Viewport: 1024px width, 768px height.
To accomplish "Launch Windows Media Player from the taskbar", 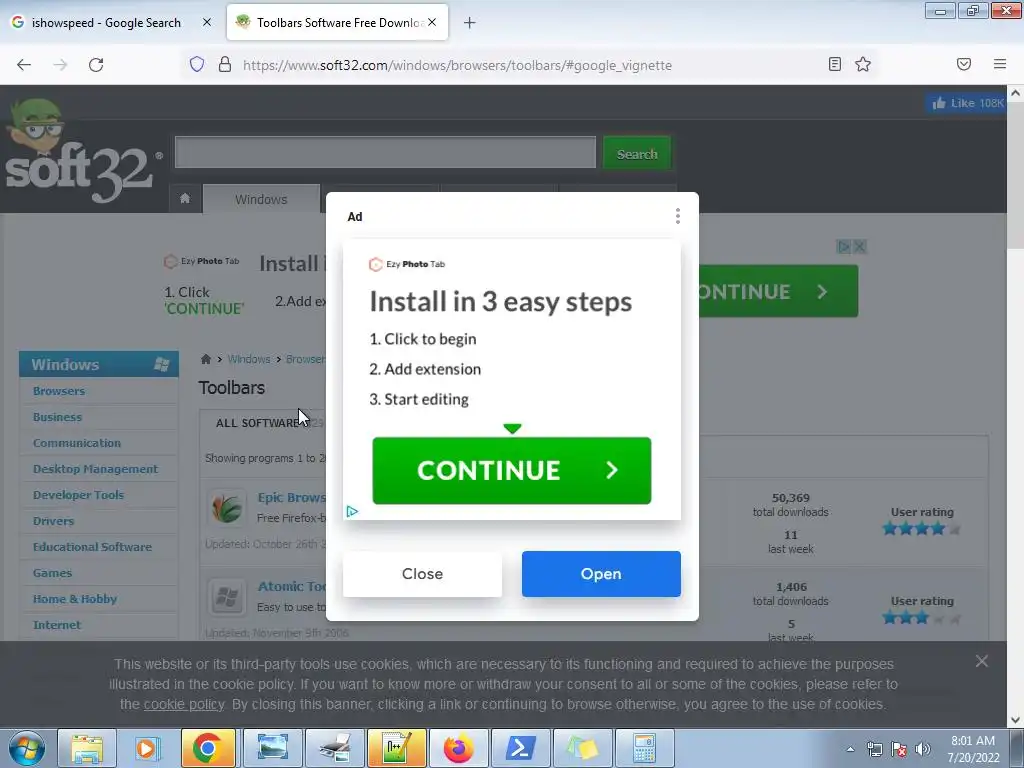I will [x=148, y=748].
